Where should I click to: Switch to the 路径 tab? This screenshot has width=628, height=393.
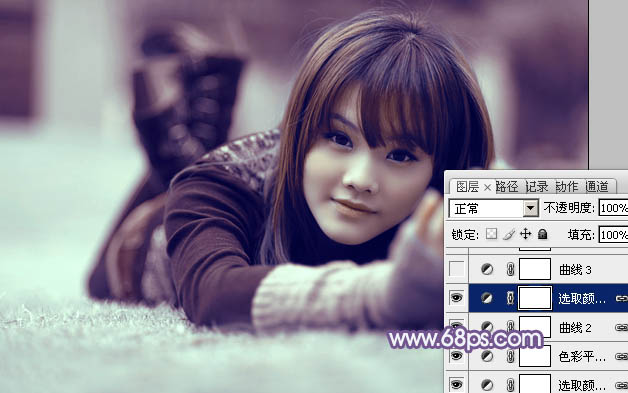pyautogui.click(x=507, y=187)
